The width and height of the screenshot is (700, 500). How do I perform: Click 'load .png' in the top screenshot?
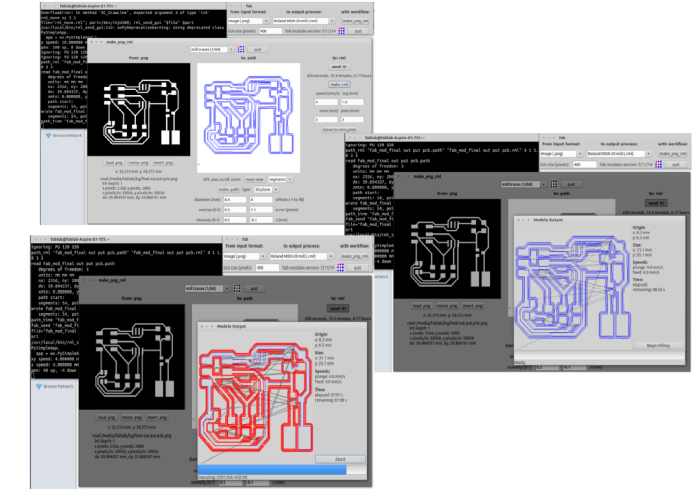click(114, 163)
